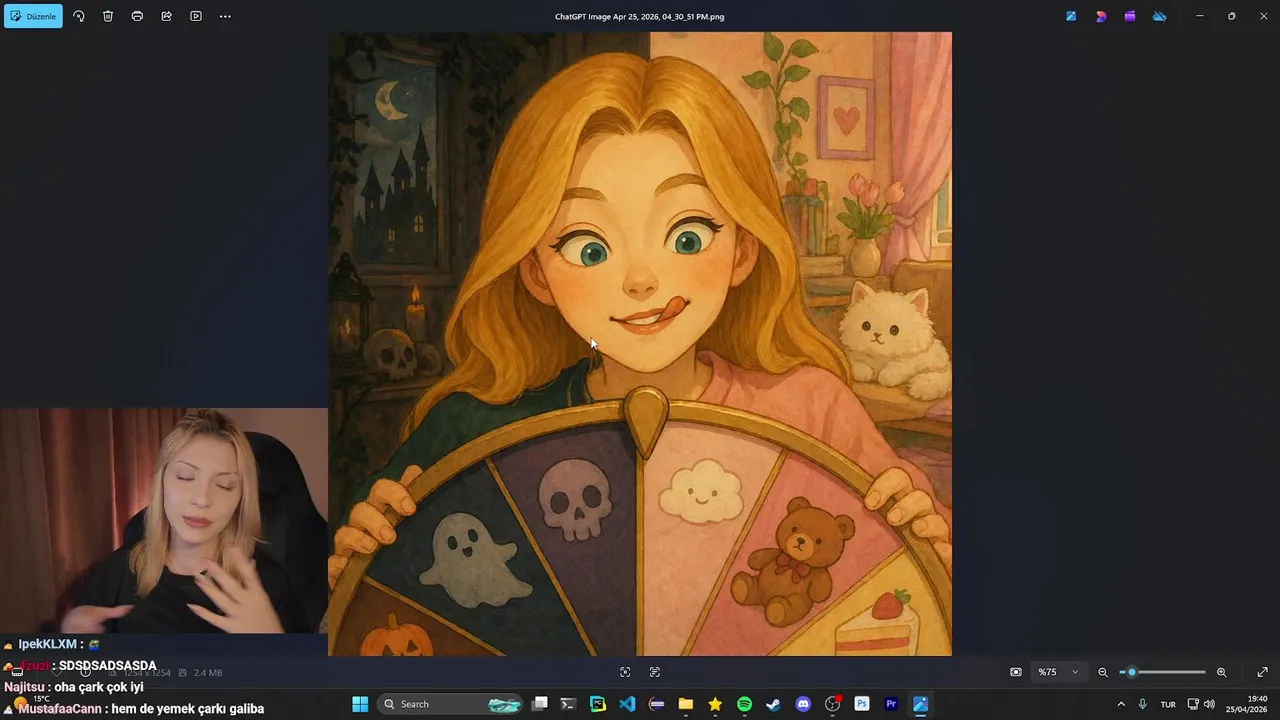Open Steam from the taskbar
This screenshot has height=720, width=1280.
click(x=773, y=704)
